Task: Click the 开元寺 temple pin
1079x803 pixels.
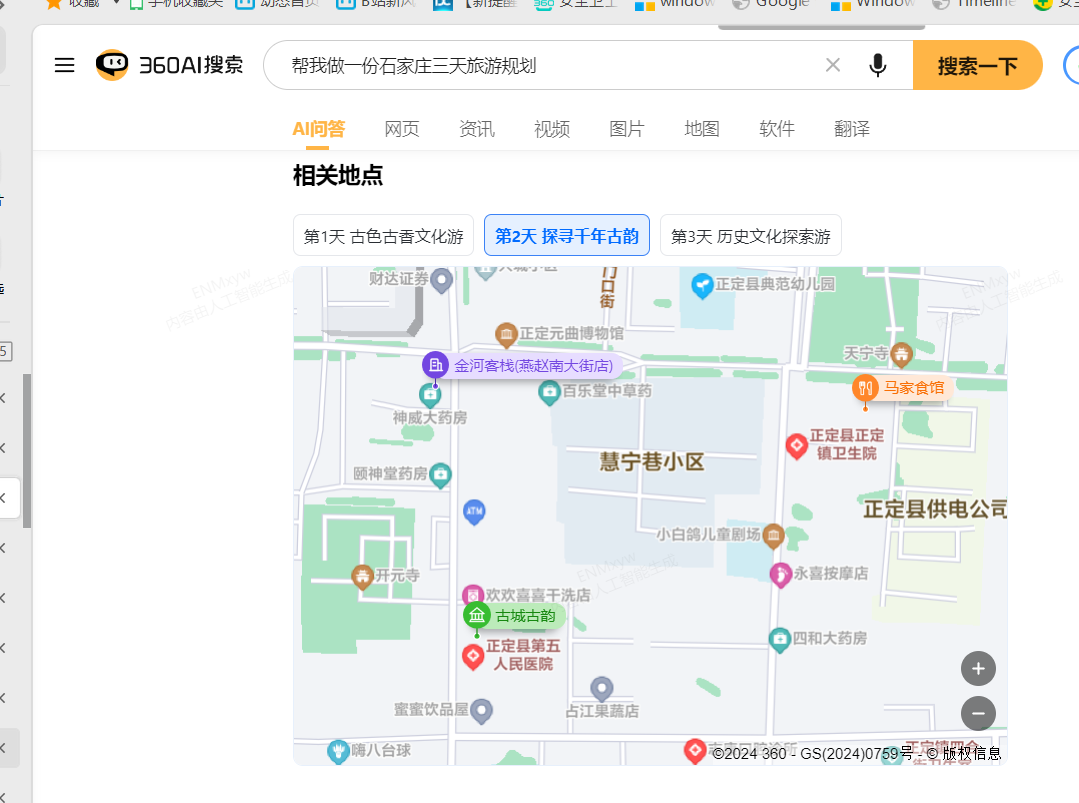Action: 362,577
